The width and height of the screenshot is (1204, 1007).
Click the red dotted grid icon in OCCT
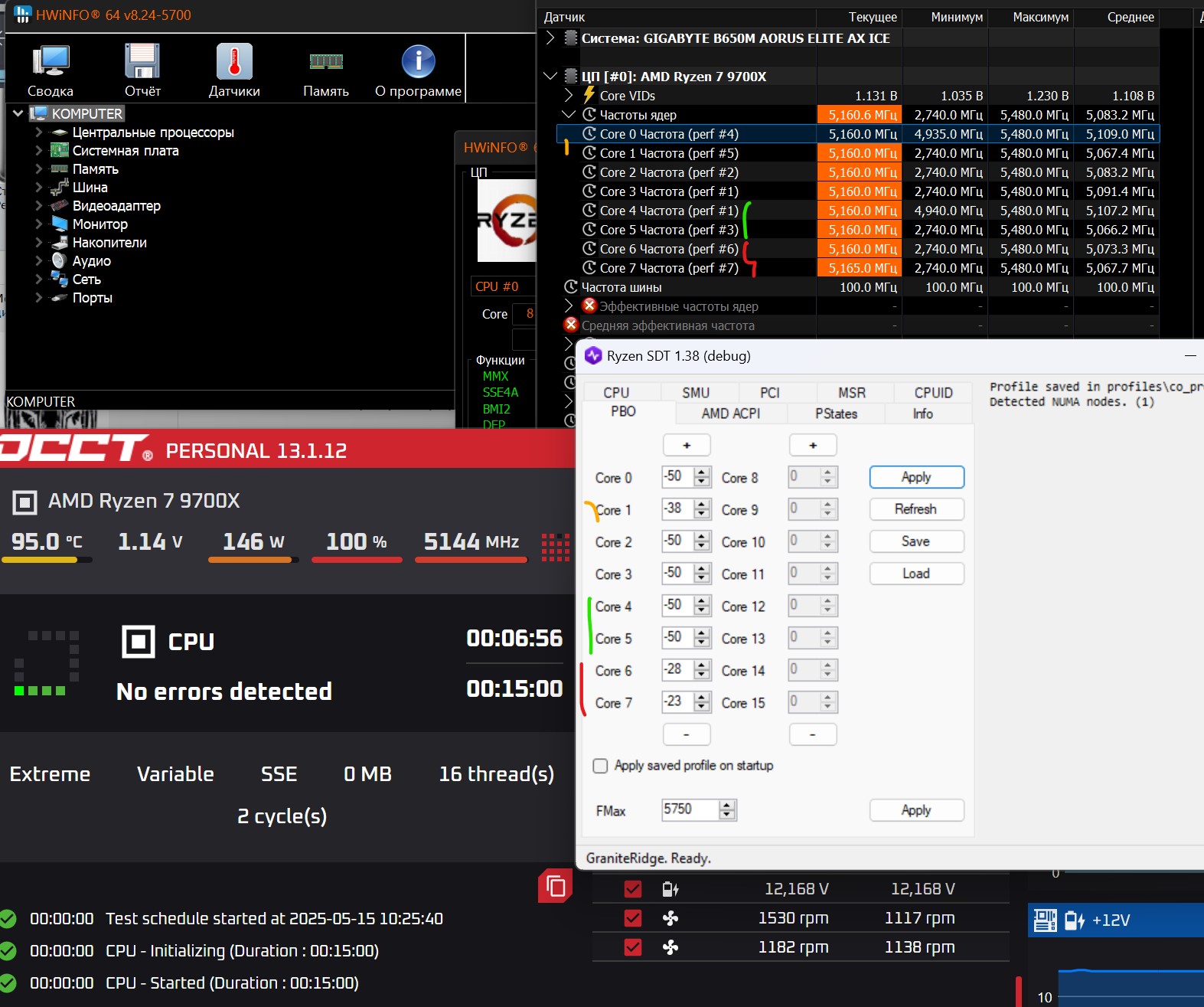556,547
